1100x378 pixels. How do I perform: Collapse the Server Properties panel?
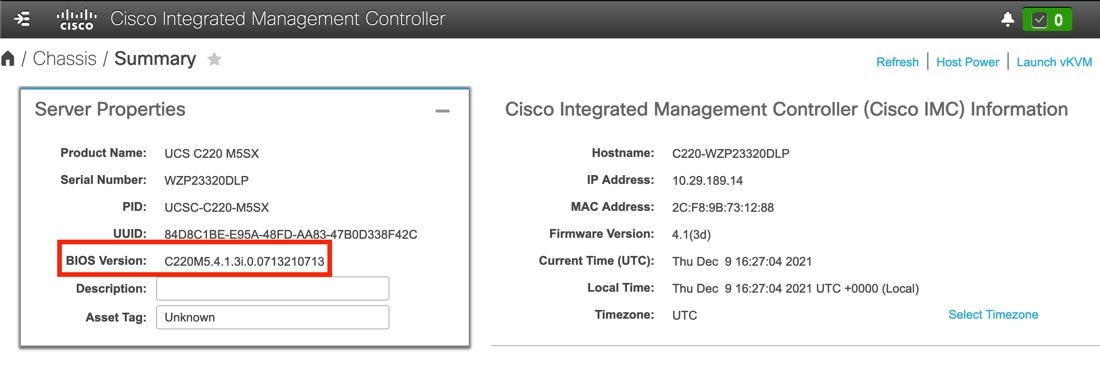(442, 111)
